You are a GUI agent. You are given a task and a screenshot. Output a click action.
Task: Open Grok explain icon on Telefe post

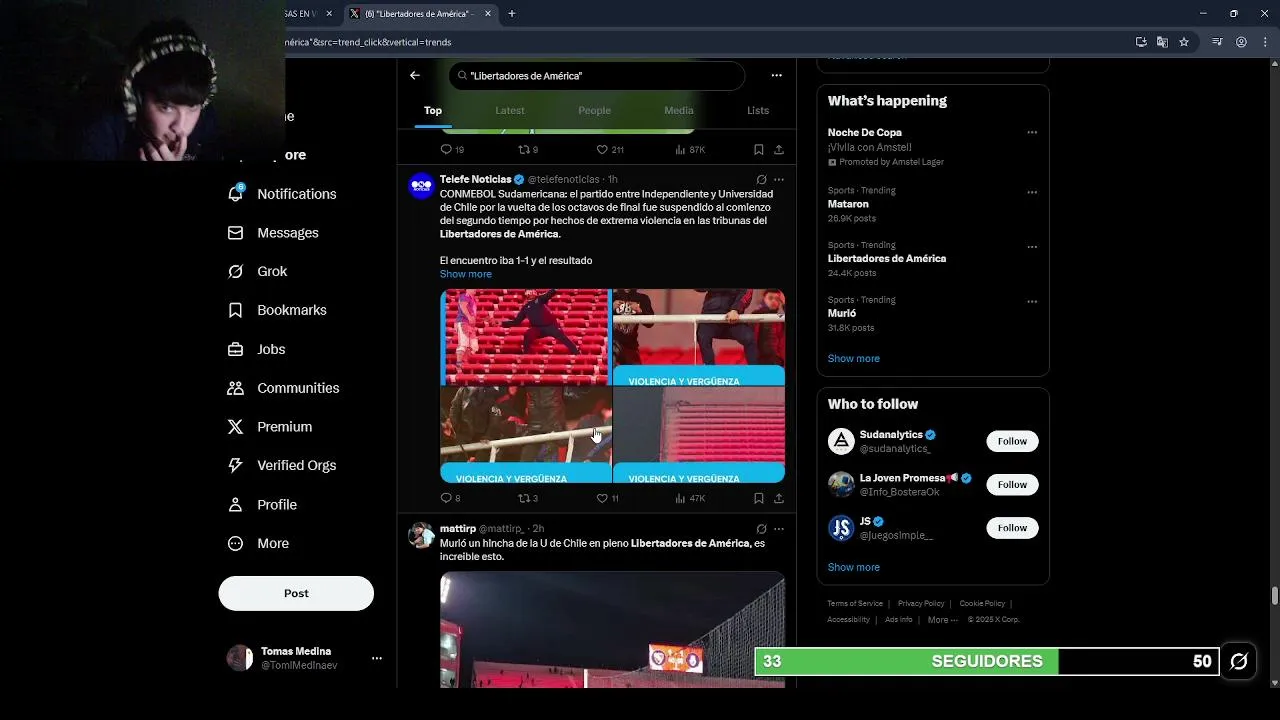pos(761,180)
